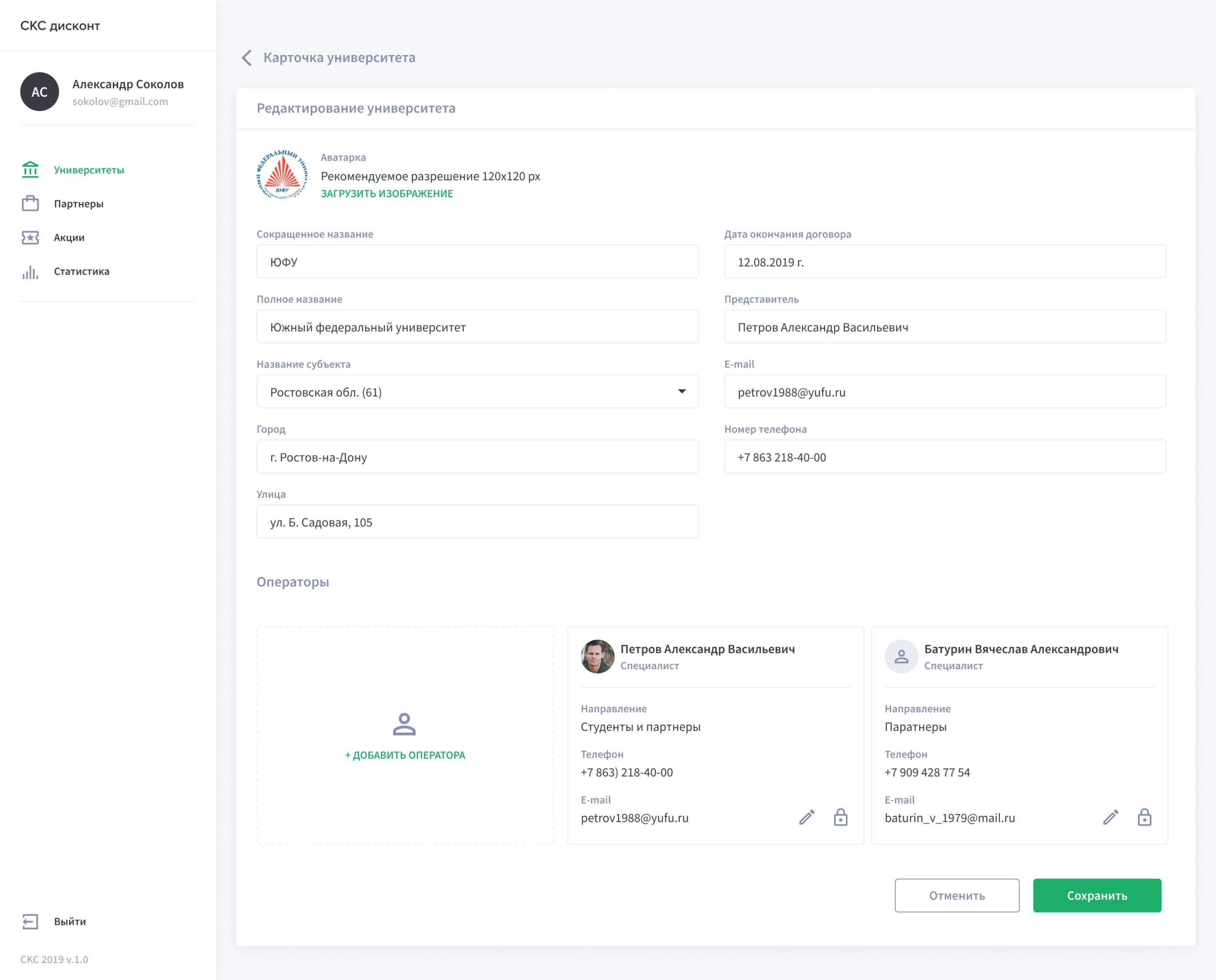Image resolution: width=1216 pixels, height=980 pixels.
Task: Toggle lock on Батурин operator card
Action: click(1144, 817)
